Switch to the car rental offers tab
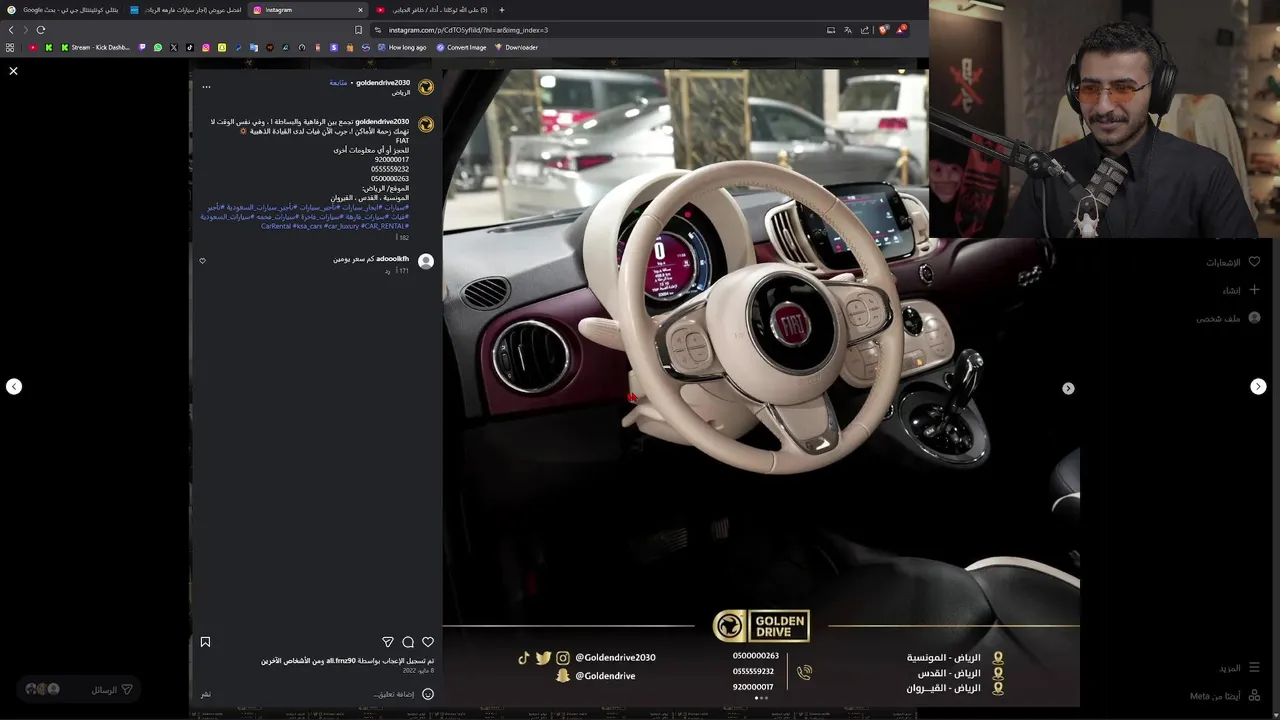This screenshot has height=720, width=1280. pos(186,10)
